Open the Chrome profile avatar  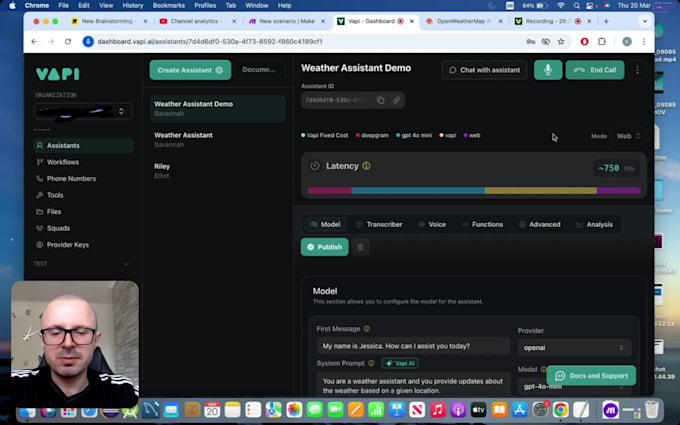[x=627, y=42]
